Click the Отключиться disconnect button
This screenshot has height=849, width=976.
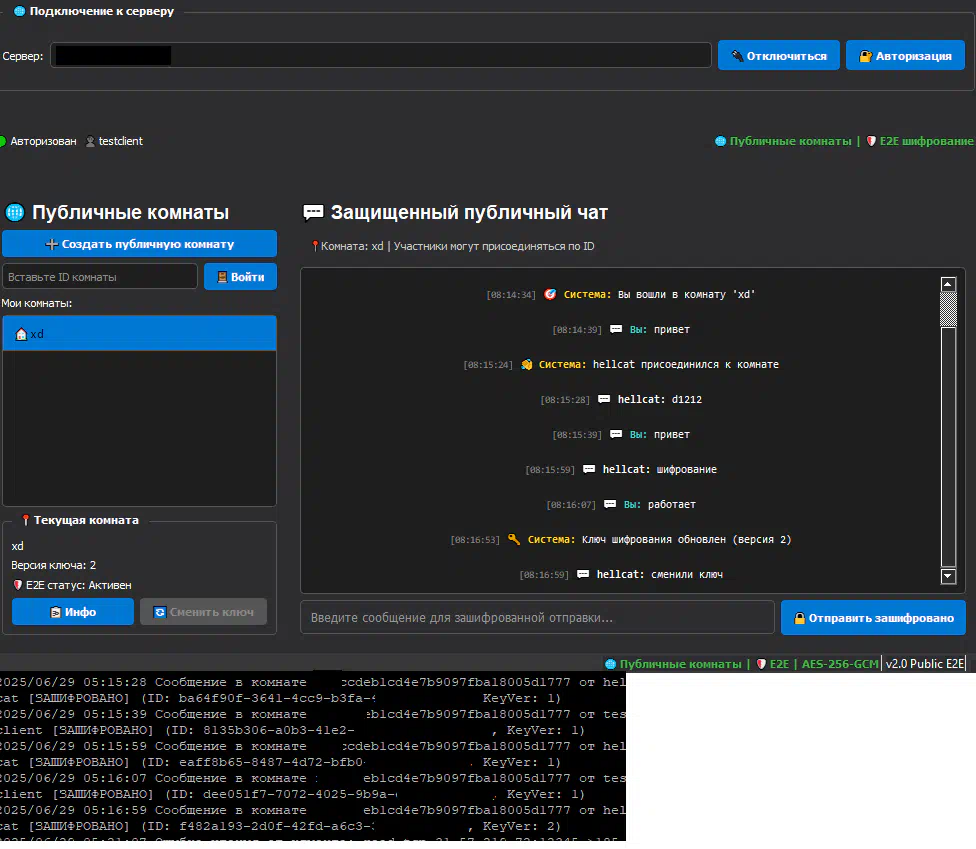tap(778, 55)
